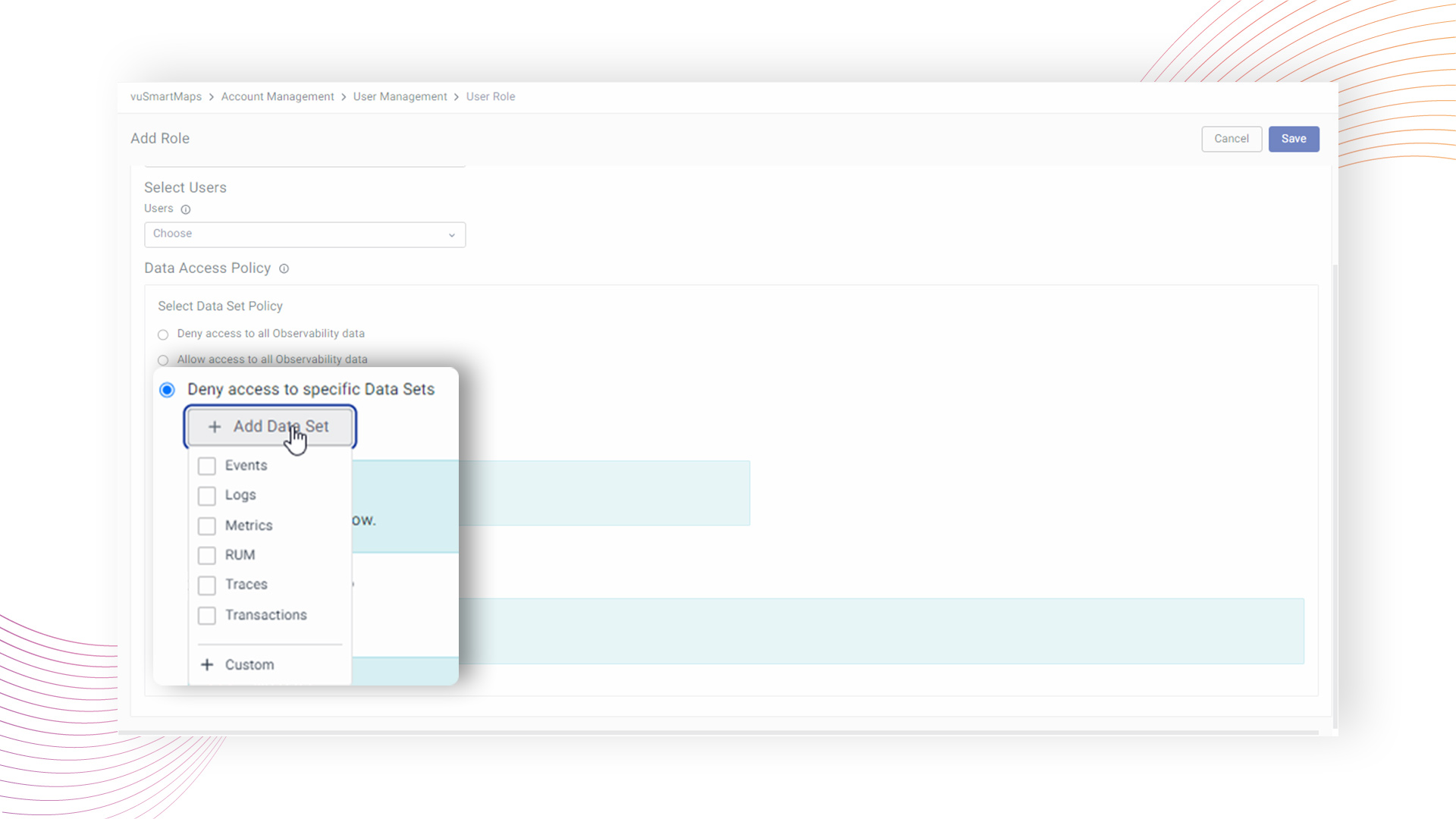
Task: Select Deny access to all Observability data
Action: point(163,334)
